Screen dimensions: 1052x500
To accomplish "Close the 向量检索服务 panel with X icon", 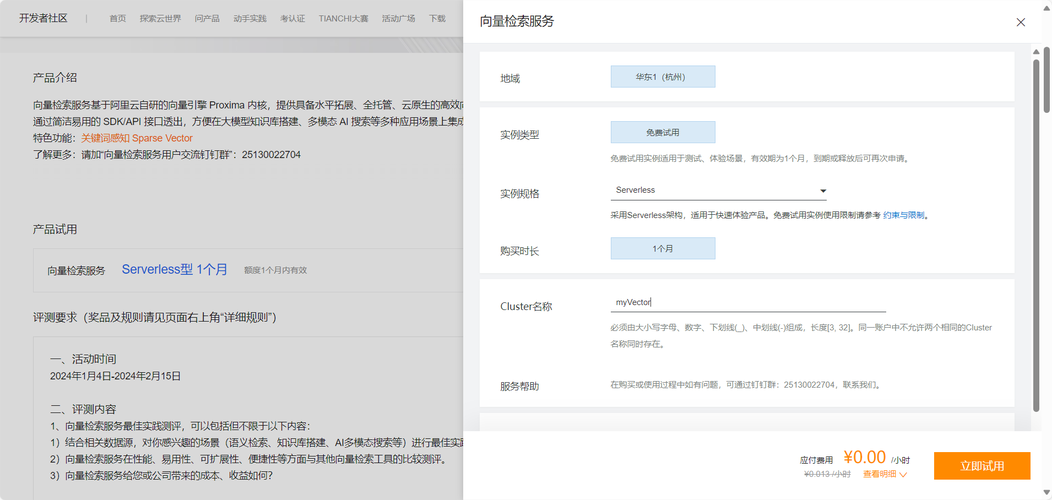I will [x=1020, y=22].
